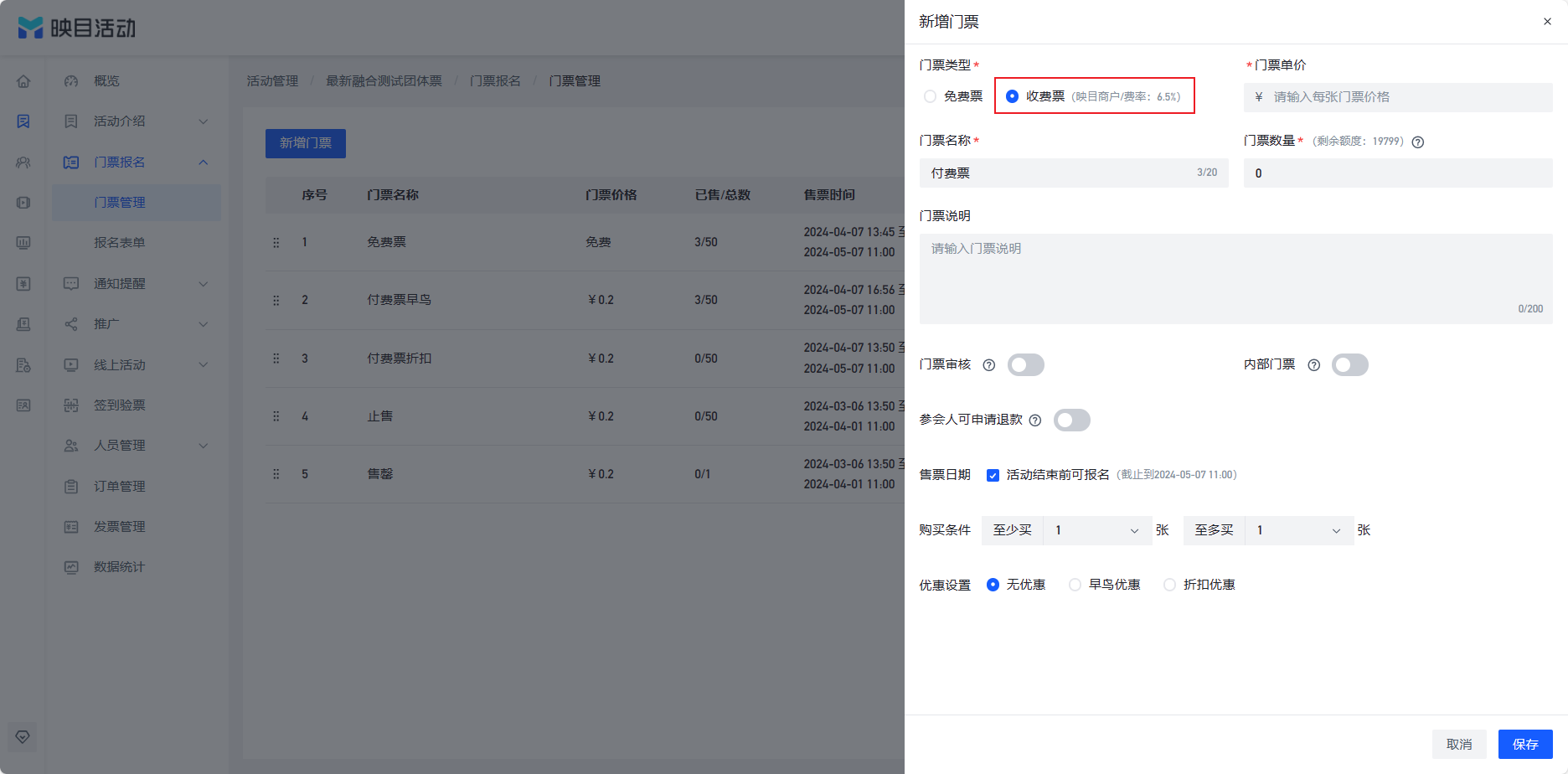1568x774 pixels.
Task: Open 报名表单 submenu item
Action: point(120,243)
